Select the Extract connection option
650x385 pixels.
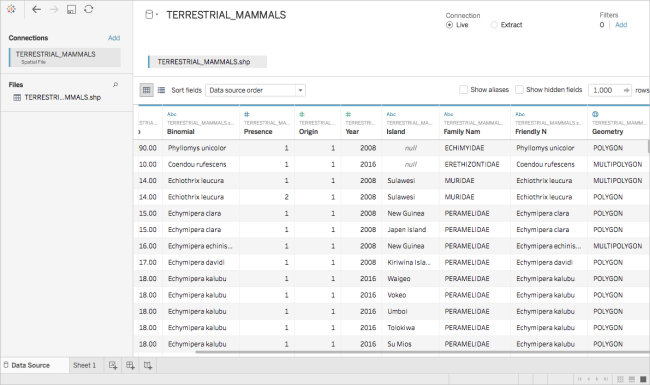[494, 25]
